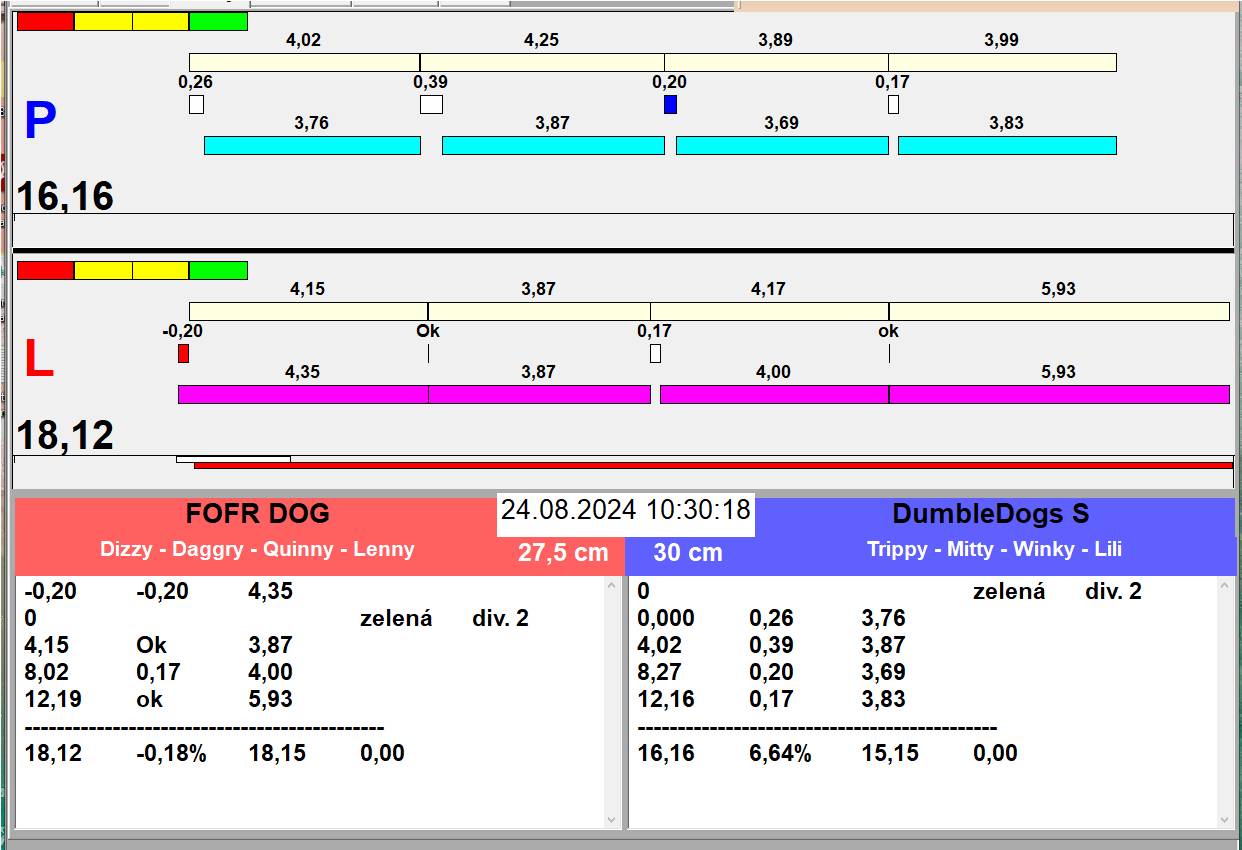Click the 27,5 cm jump height label
Image resolution: width=1242 pixels, height=850 pixels.
pos(563,553)
